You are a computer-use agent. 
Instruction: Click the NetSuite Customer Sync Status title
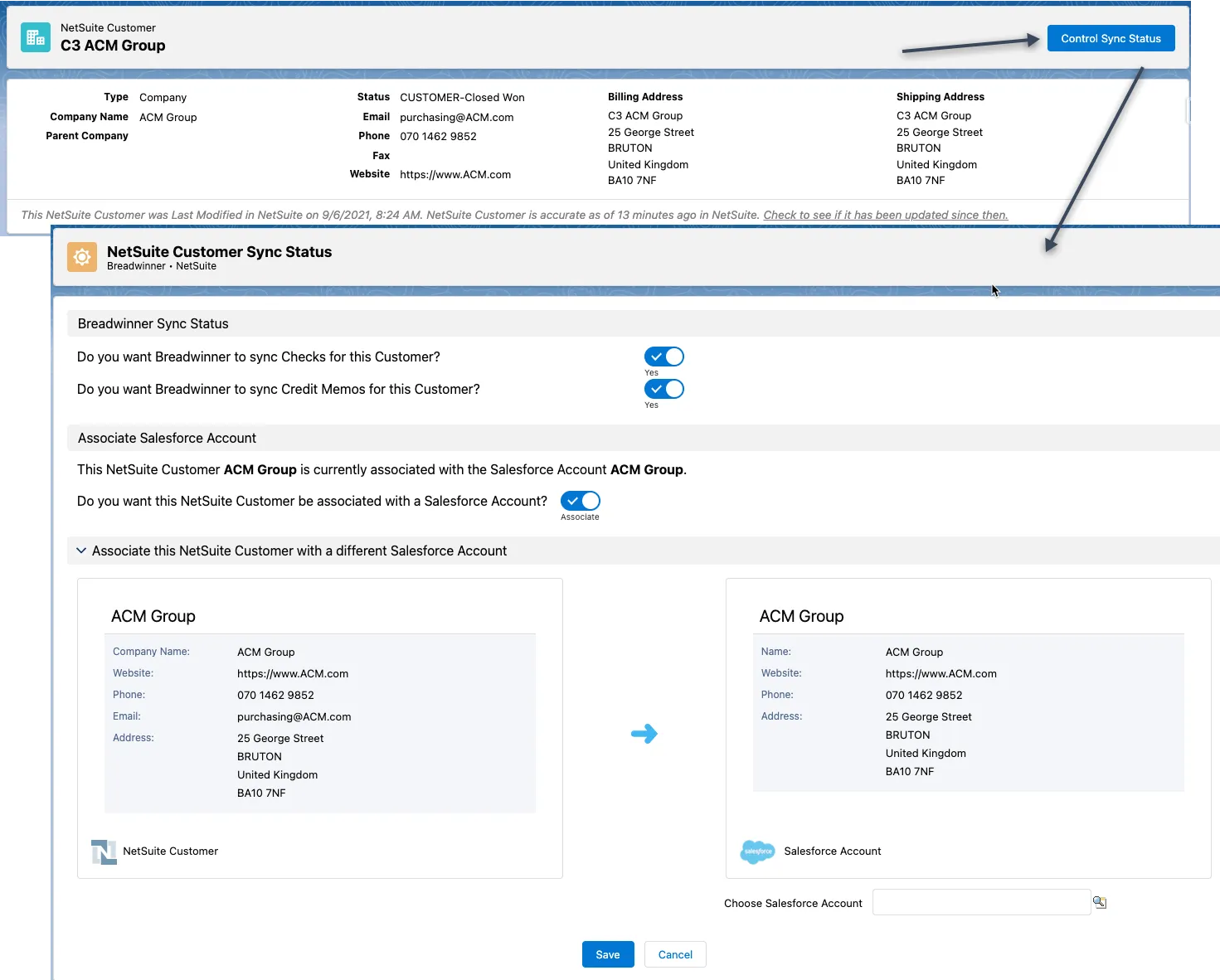tap(220, 251)
